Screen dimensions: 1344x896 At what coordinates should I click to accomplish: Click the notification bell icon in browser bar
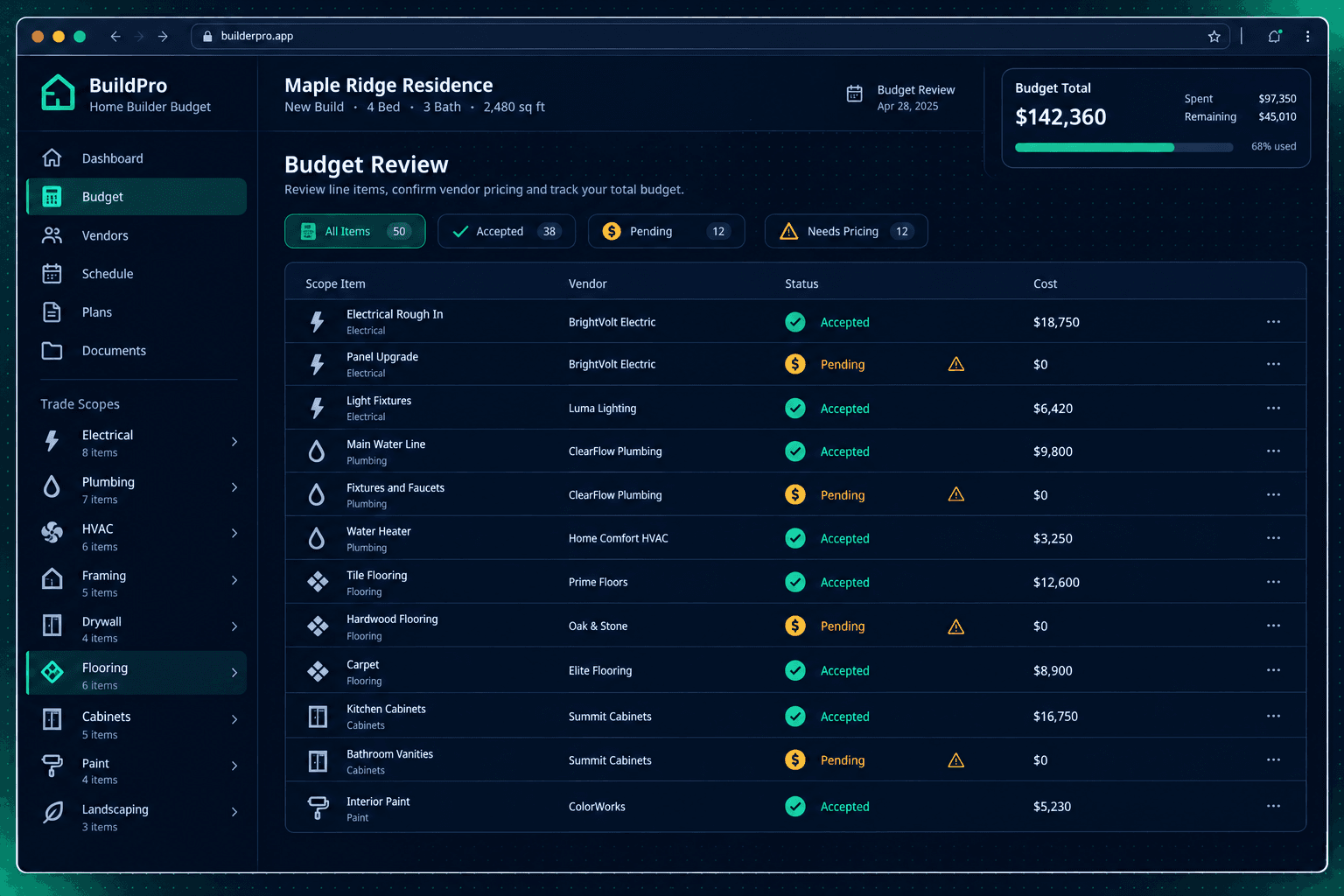click(x=1275, y=37)
